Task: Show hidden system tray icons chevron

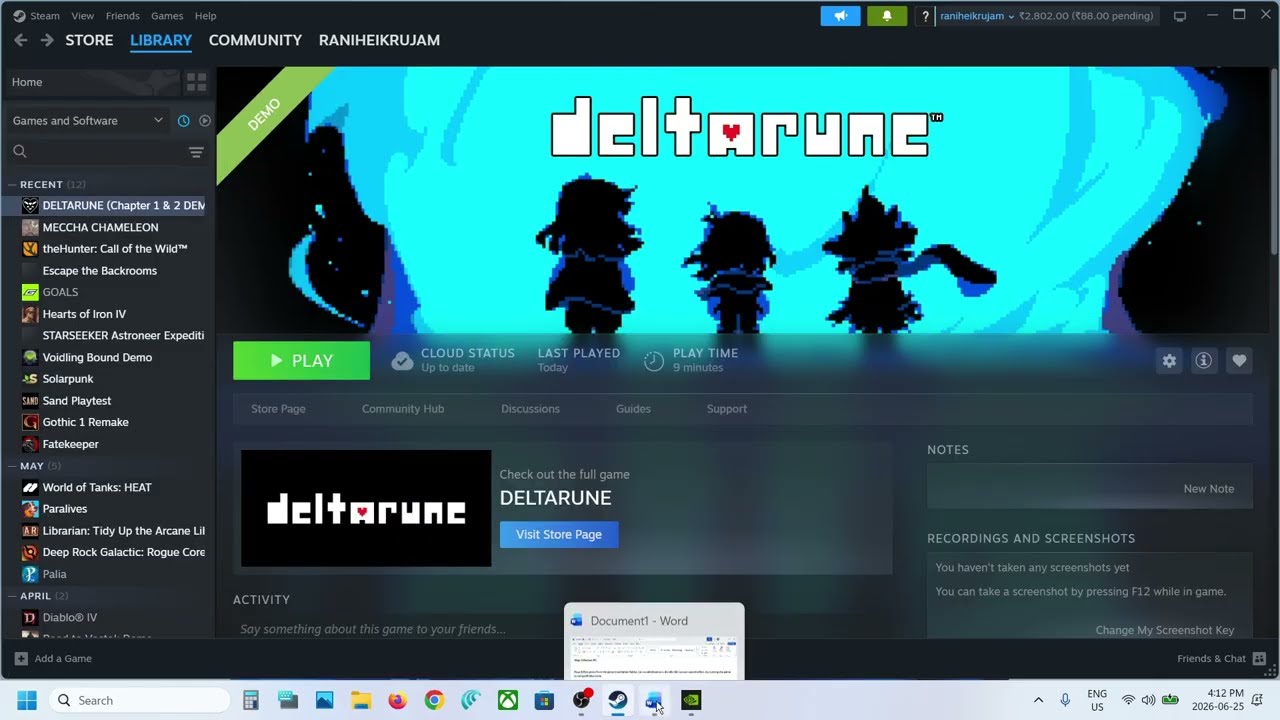Action: 1038,700
